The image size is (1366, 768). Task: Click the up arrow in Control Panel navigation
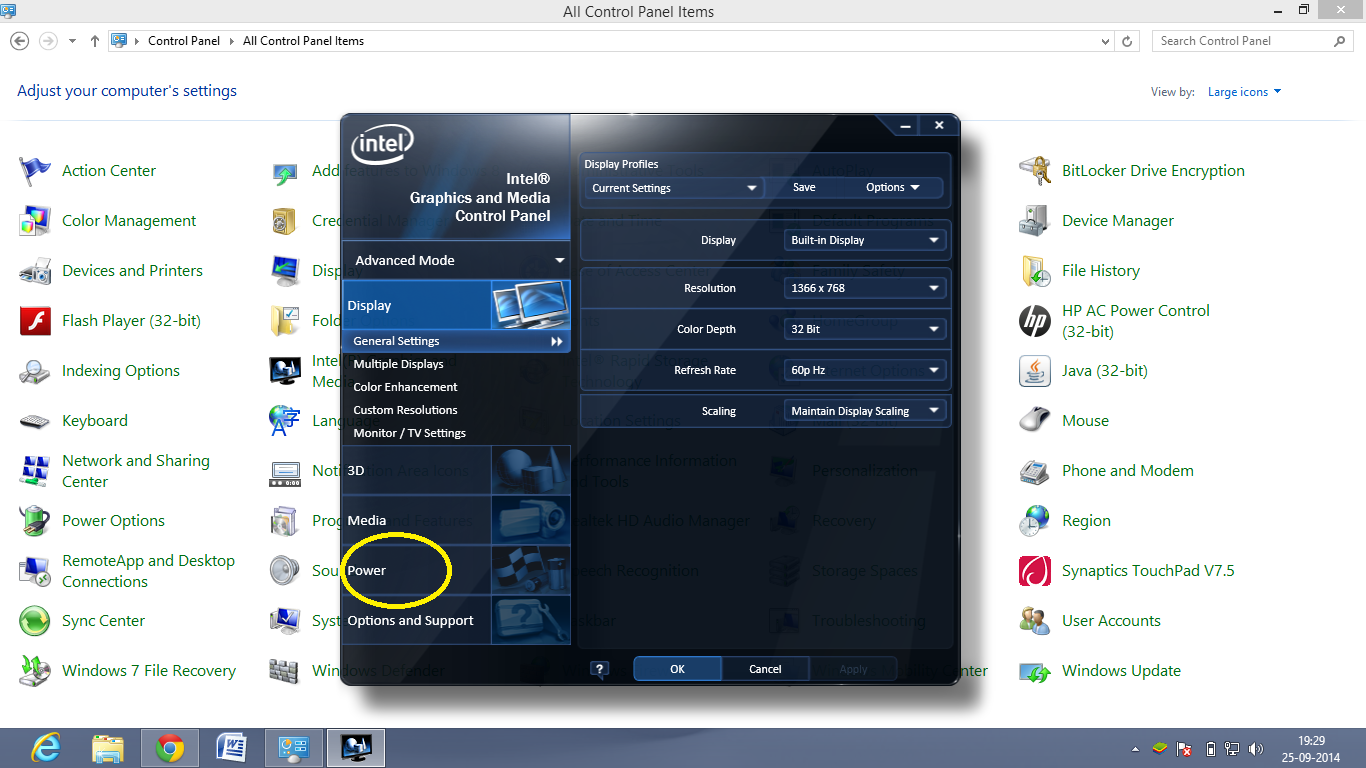click(x=95, y=41)
